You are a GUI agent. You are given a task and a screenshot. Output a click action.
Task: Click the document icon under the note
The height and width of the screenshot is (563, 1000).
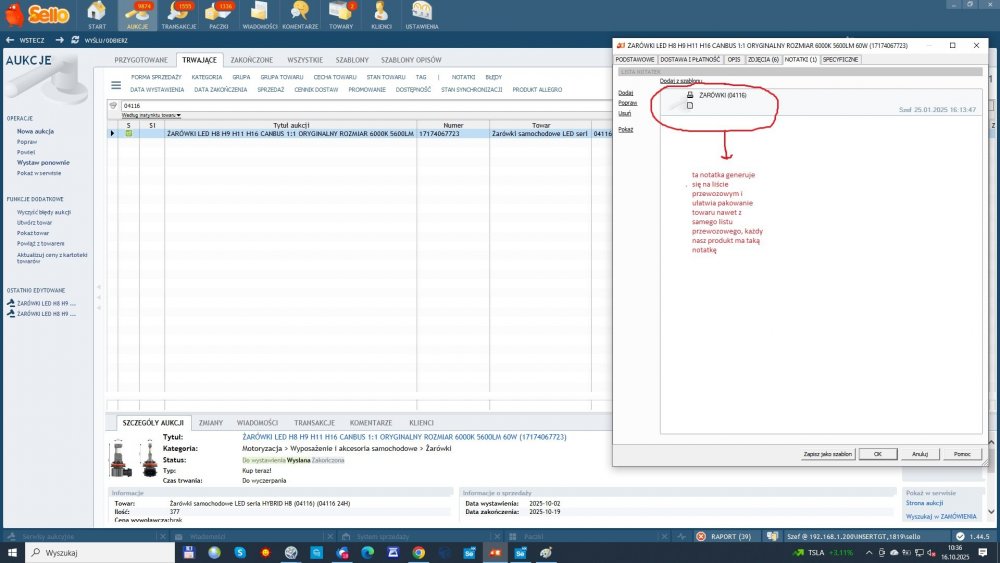click(690, 106)
